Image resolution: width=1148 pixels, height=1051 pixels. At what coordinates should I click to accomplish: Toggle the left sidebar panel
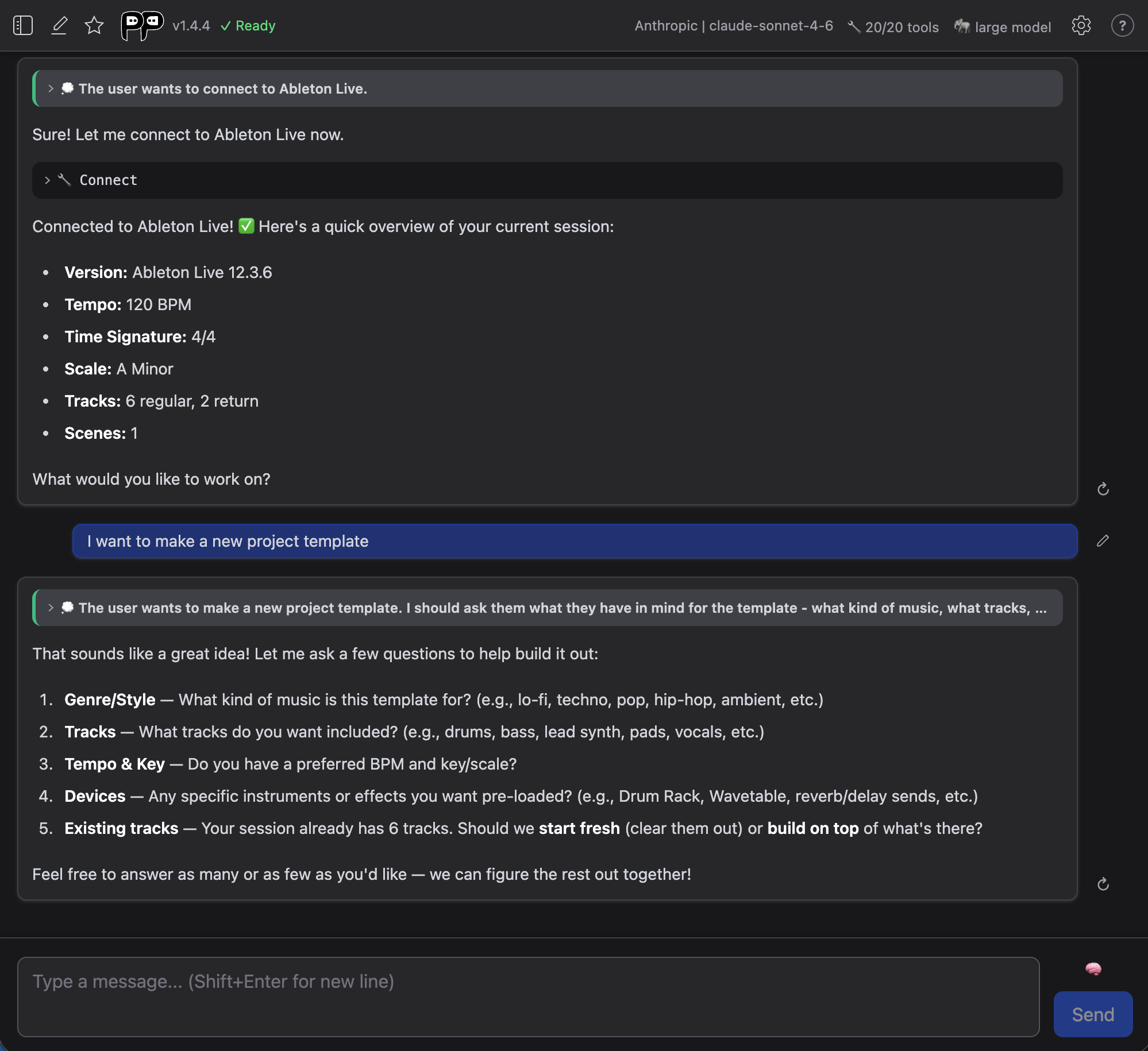click(x=23, y=25)
